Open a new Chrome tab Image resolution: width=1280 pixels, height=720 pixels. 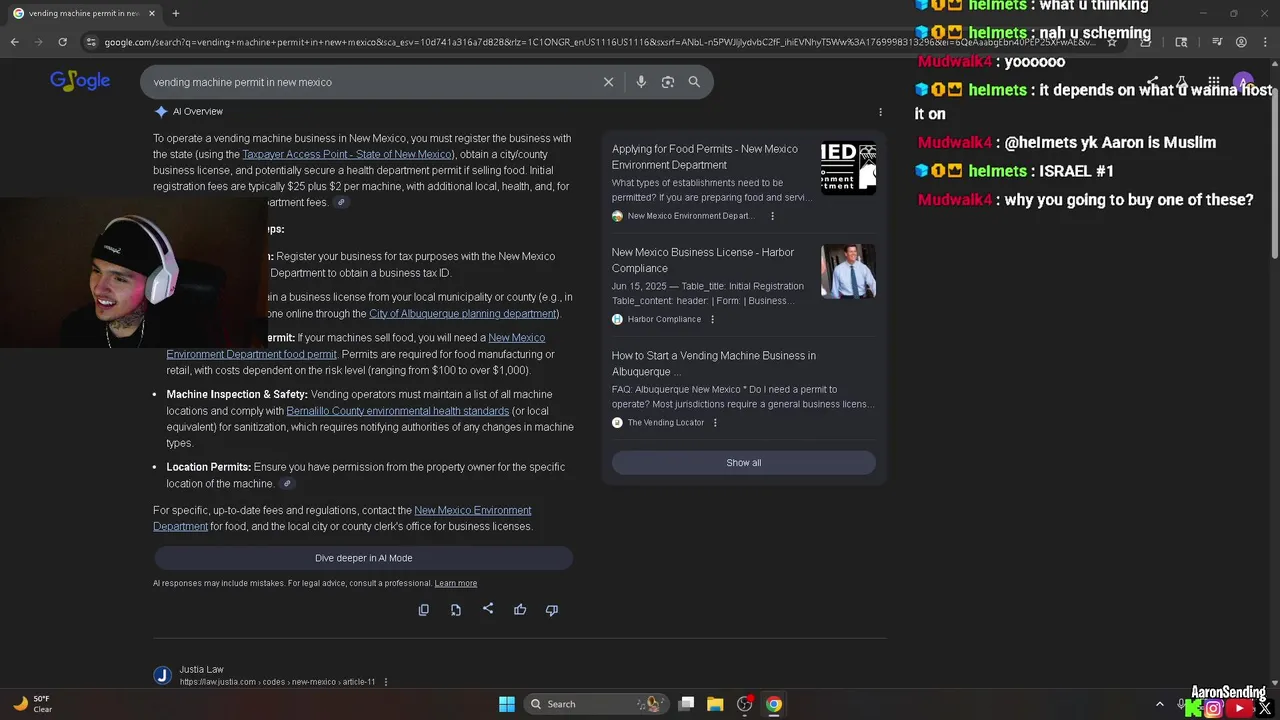click(175, 13)
